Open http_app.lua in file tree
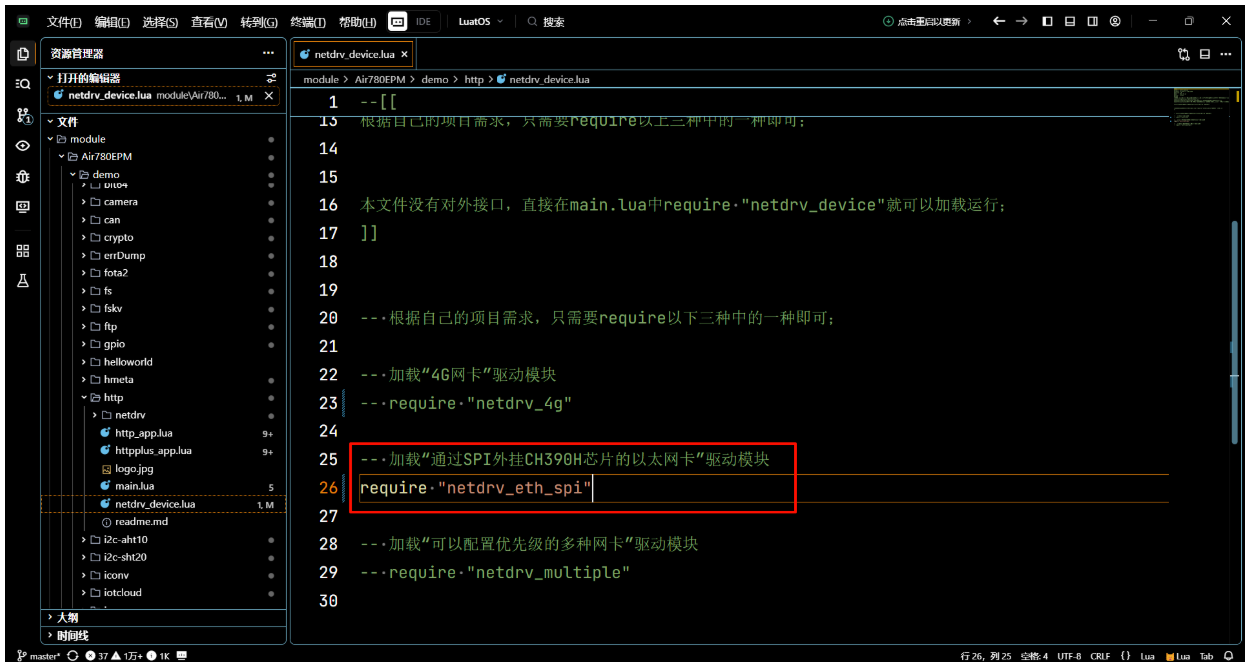The height and width of the screenshot is (667, 1249). (162, 433)
